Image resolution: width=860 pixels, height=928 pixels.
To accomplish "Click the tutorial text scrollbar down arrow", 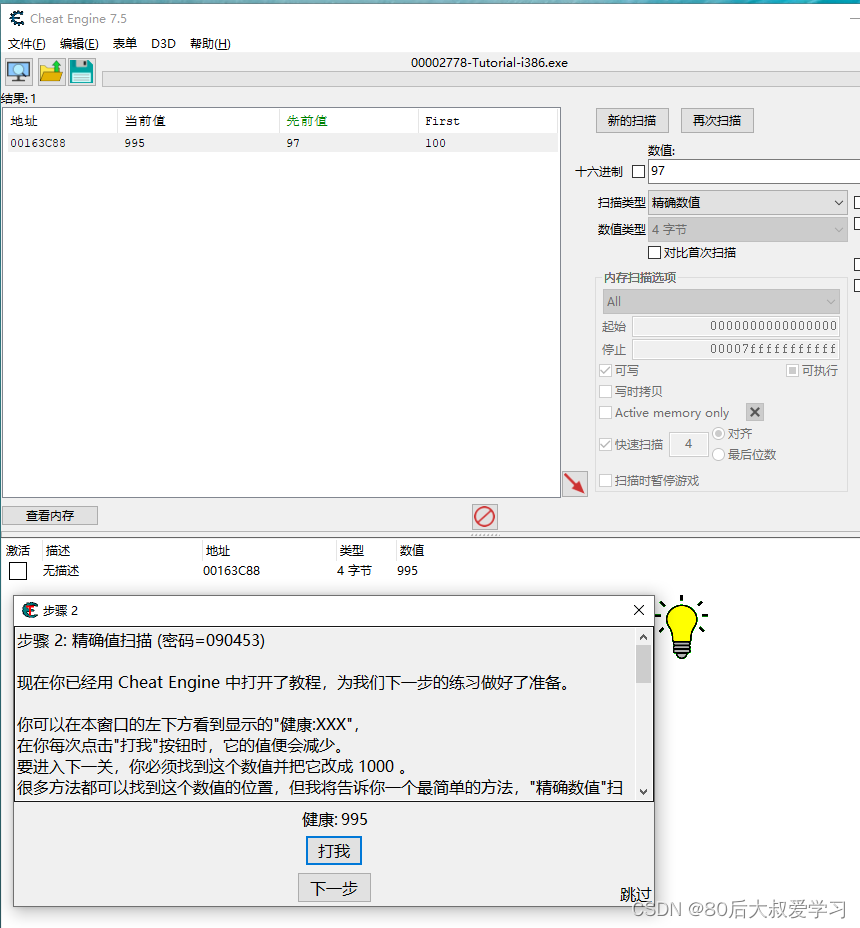I will click(x=643, y=792).
